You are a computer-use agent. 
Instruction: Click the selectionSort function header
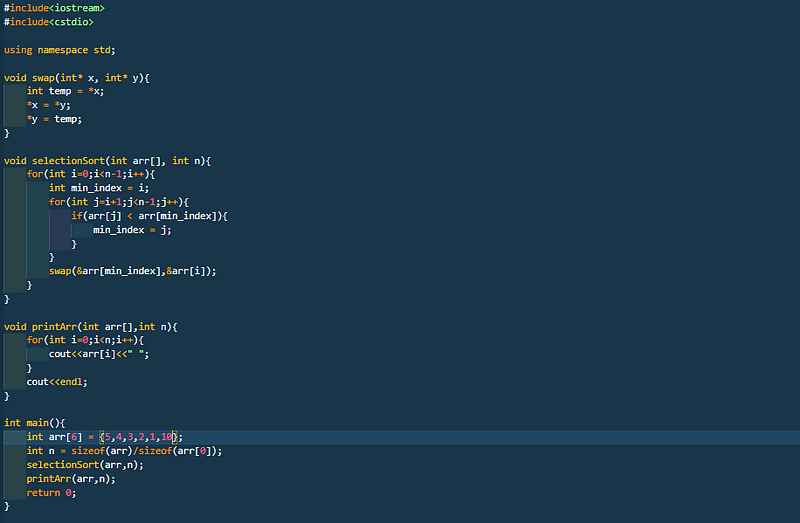pyautogui.click(x=107, y=161)
